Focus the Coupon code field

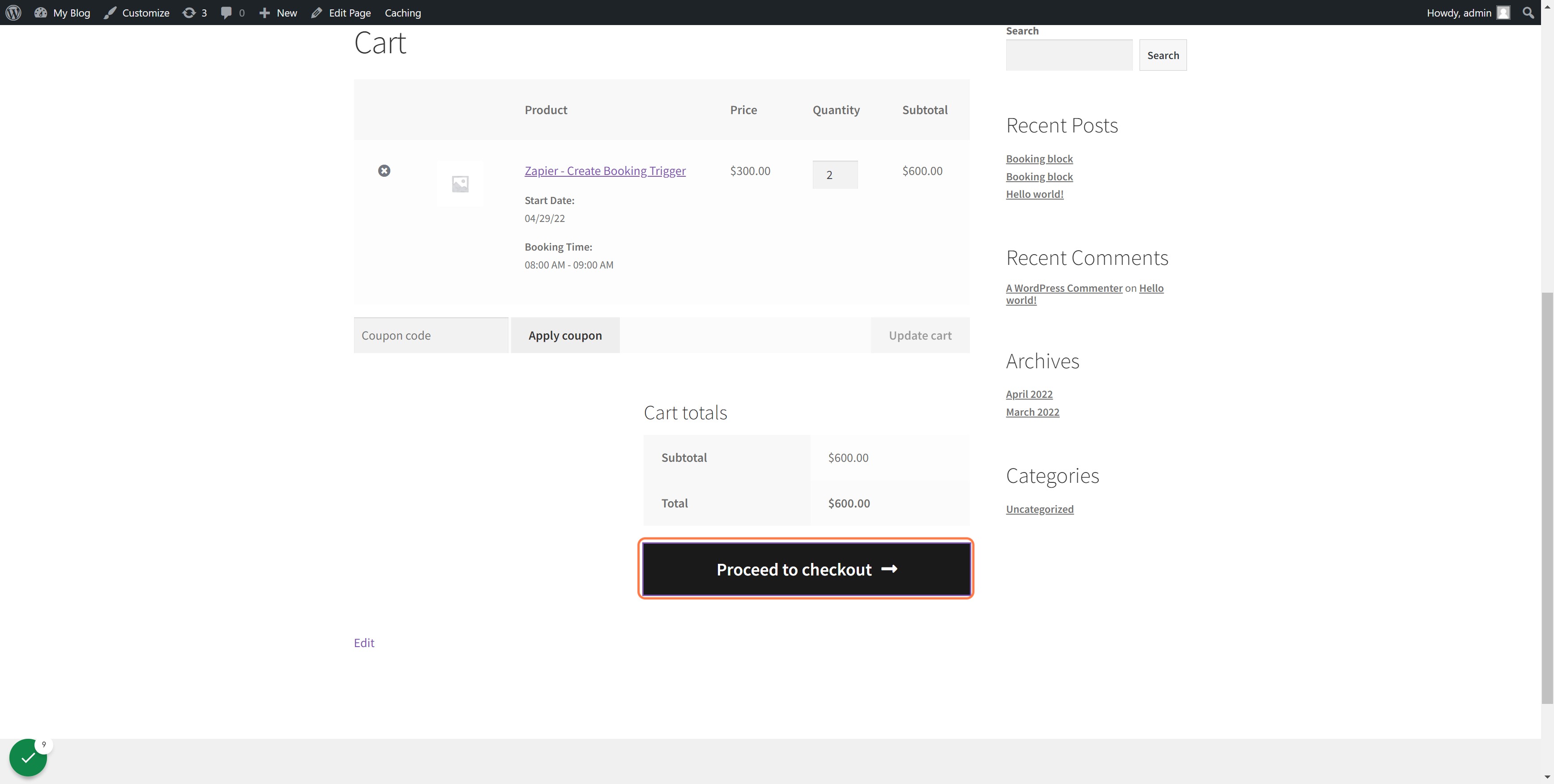point(431,335)
